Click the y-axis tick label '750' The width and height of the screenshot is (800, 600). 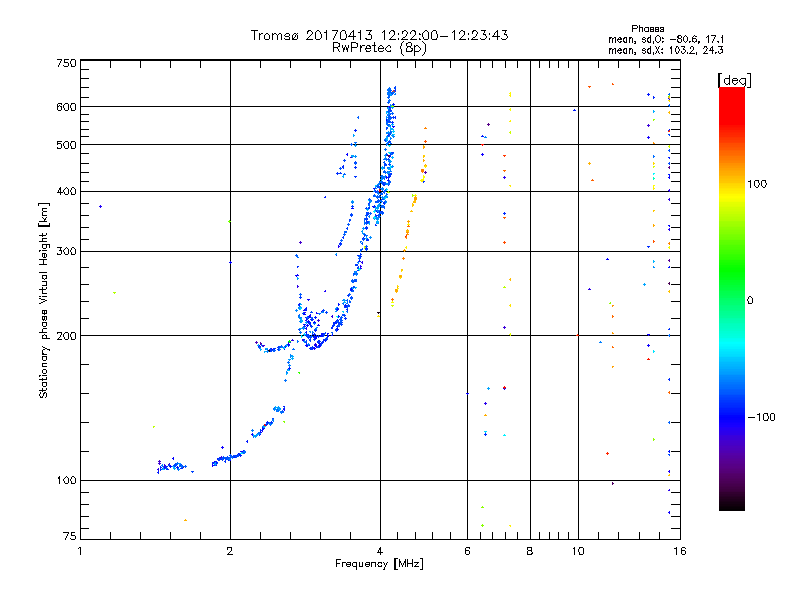click(x=67, y=63)
